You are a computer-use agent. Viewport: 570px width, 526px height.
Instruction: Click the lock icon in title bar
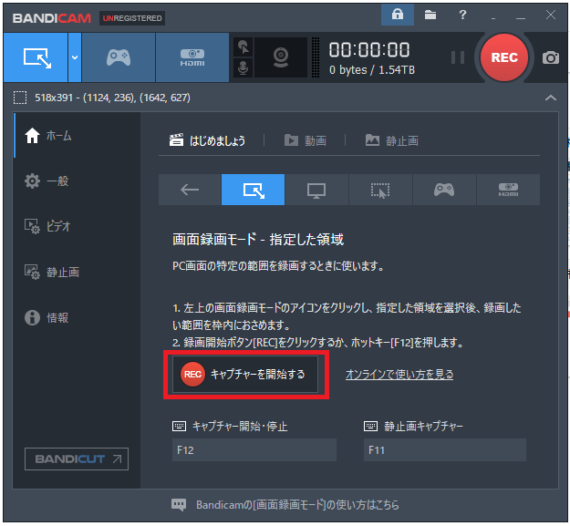(397, 15)
